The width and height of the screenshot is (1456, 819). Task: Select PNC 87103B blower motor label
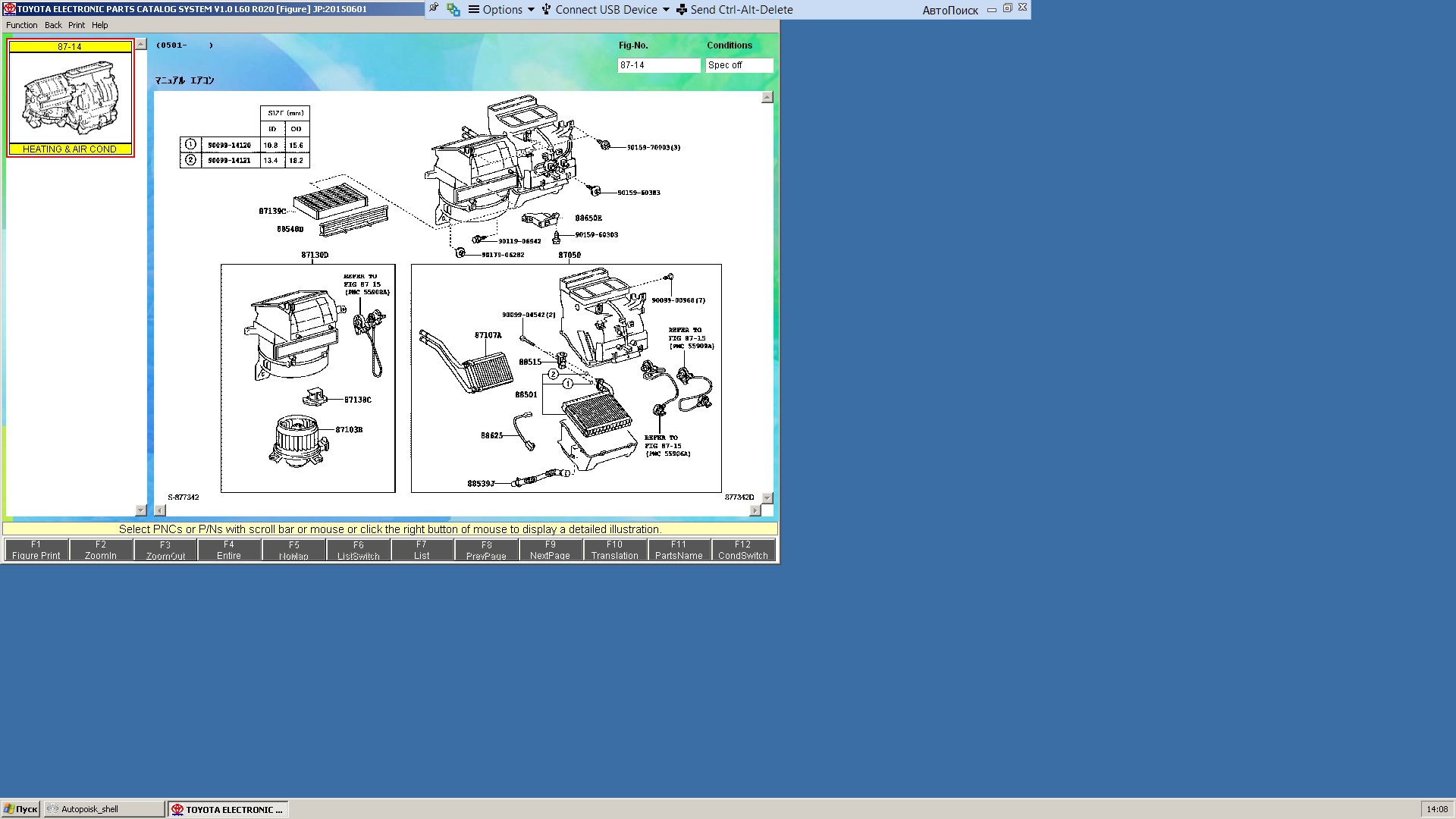point(349,429)
